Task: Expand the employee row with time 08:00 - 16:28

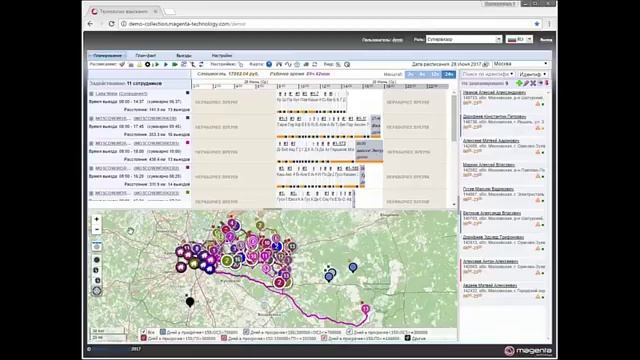Action: coord(91,169)
